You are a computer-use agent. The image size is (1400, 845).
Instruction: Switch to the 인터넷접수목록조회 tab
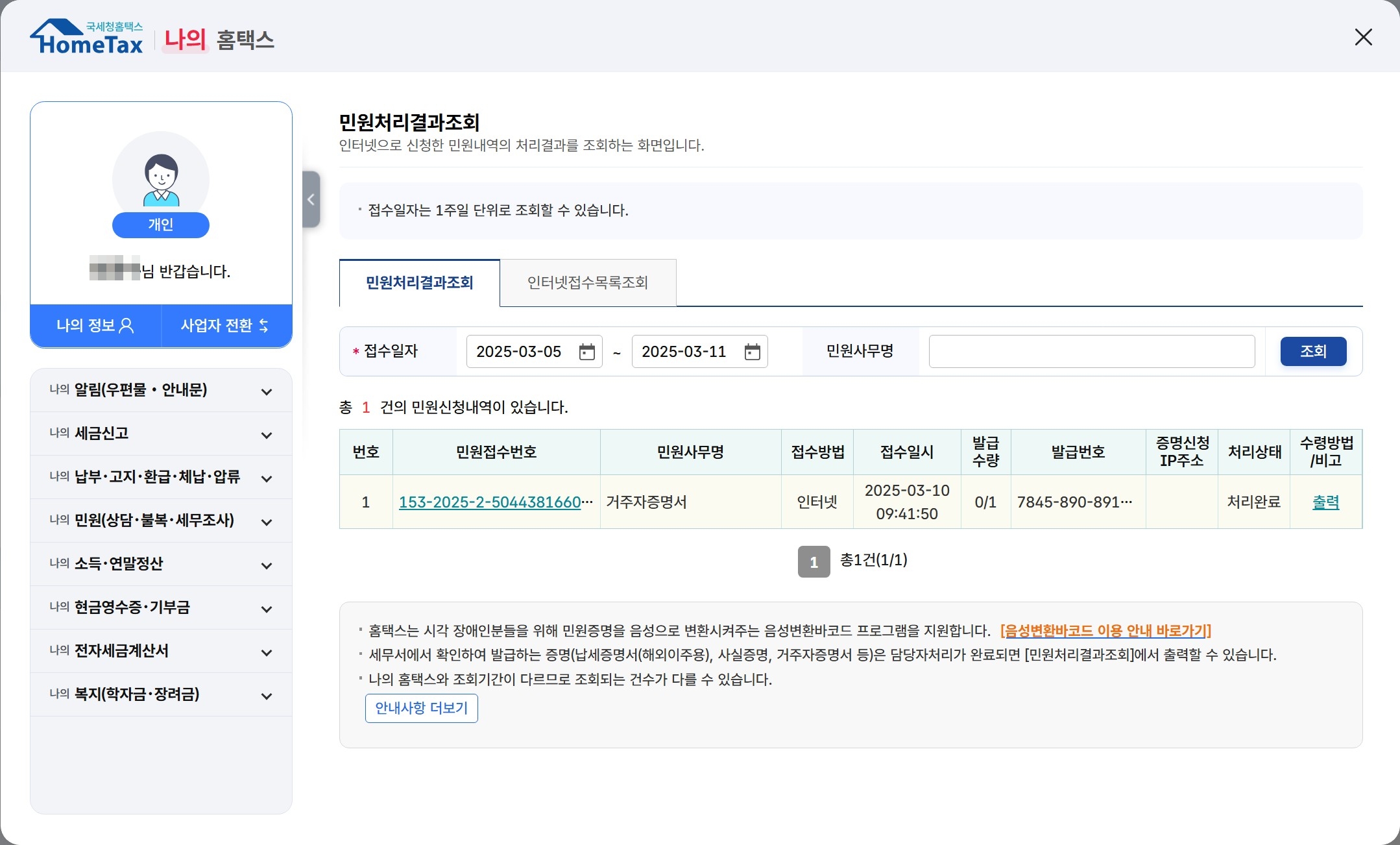click(588, 283)
